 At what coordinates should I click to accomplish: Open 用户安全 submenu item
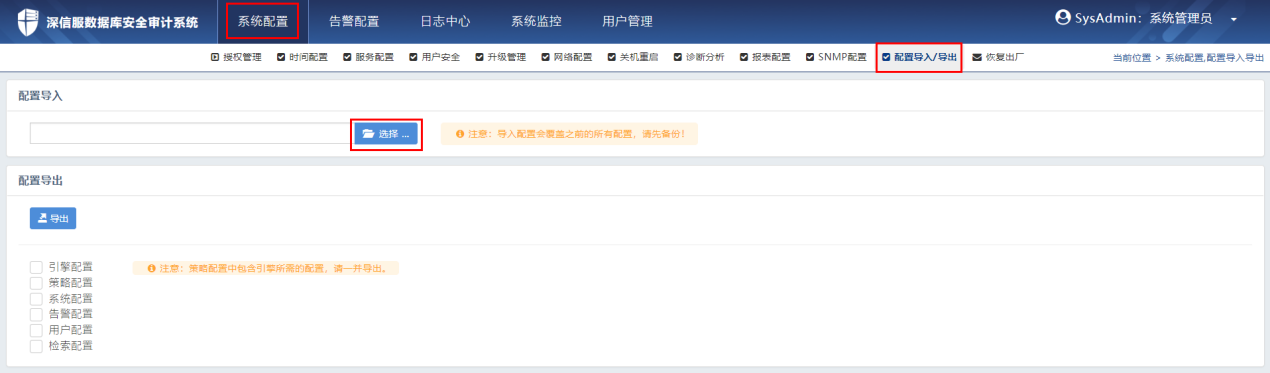click(x=434, y=57)
